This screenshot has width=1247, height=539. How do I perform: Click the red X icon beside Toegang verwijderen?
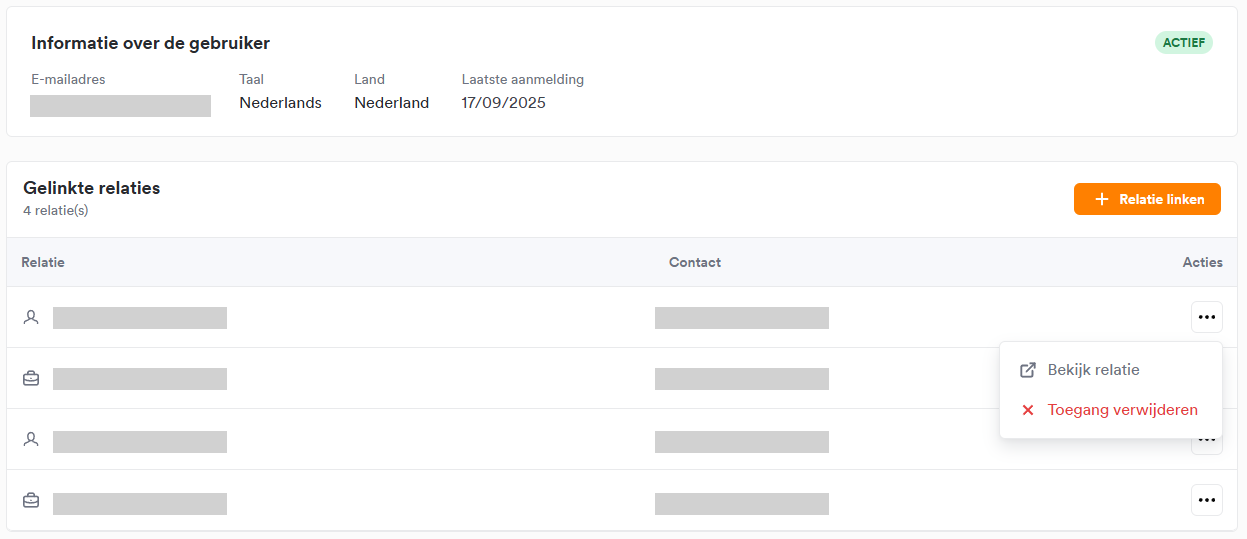pyautogui.click(x=1027, y=410)
